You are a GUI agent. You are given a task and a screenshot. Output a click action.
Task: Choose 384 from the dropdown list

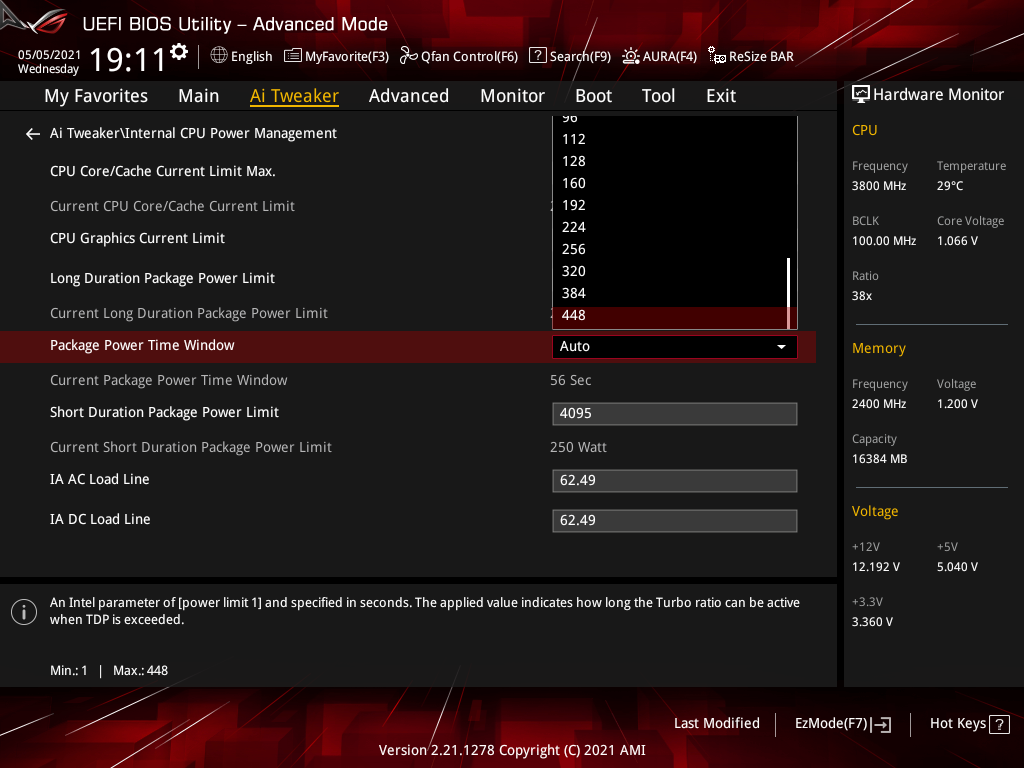670,293
